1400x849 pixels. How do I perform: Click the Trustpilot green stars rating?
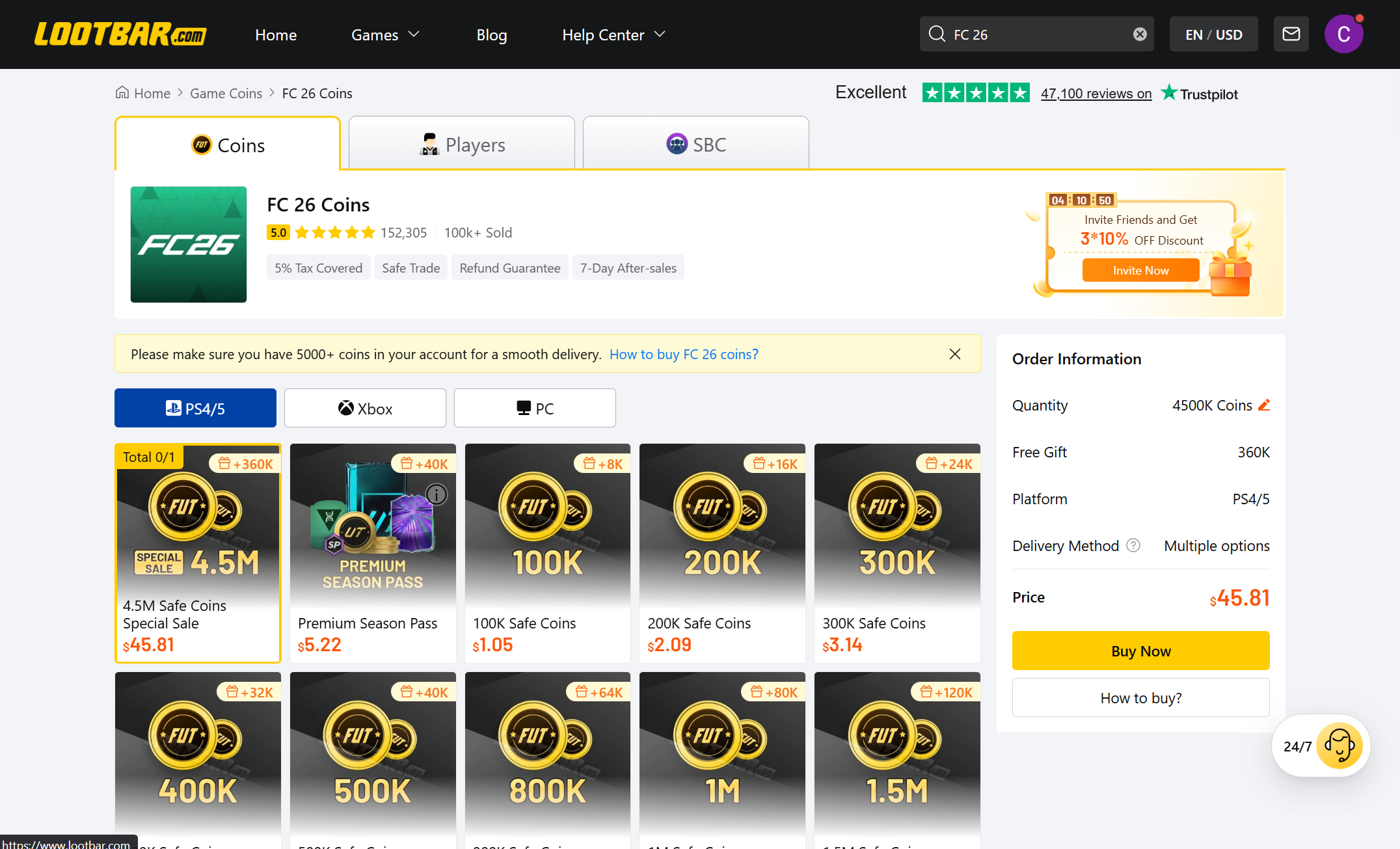[x=976, y=93]
